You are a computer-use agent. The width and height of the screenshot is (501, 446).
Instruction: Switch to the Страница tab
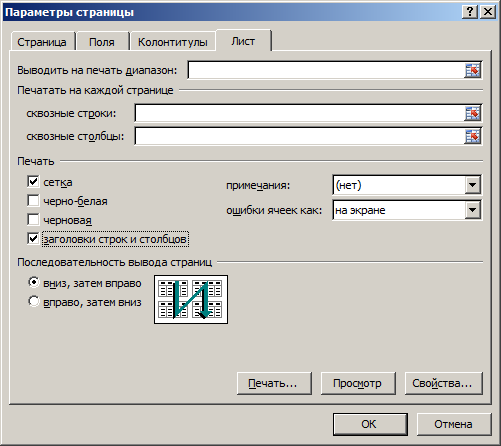click(x=42, y=42)
